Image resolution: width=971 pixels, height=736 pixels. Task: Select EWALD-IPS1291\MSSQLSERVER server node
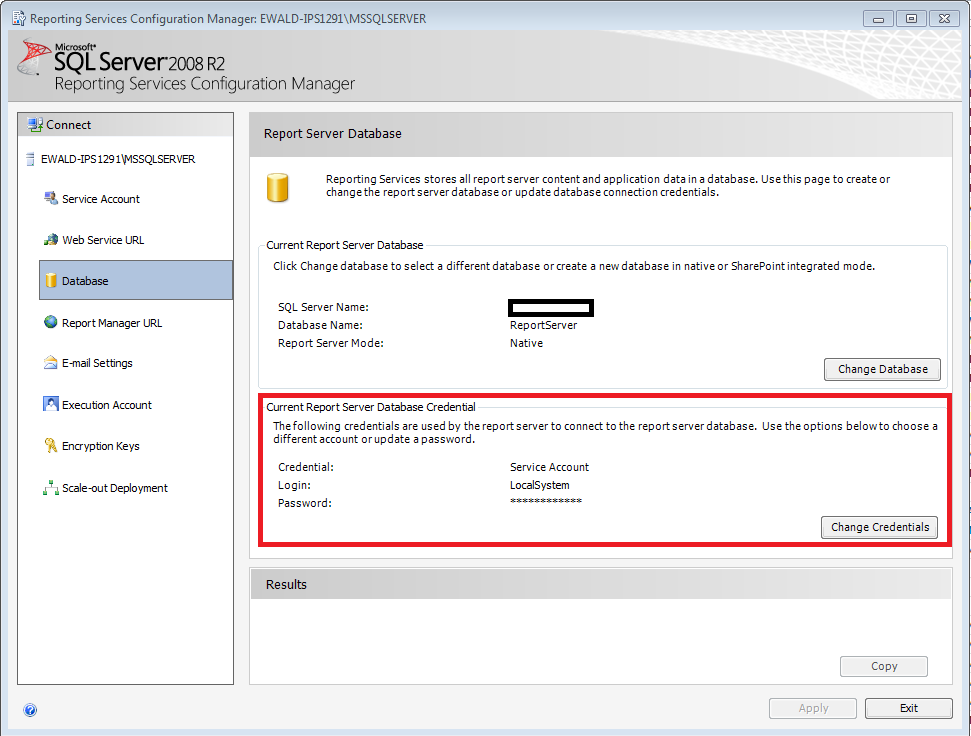[118, 159]
